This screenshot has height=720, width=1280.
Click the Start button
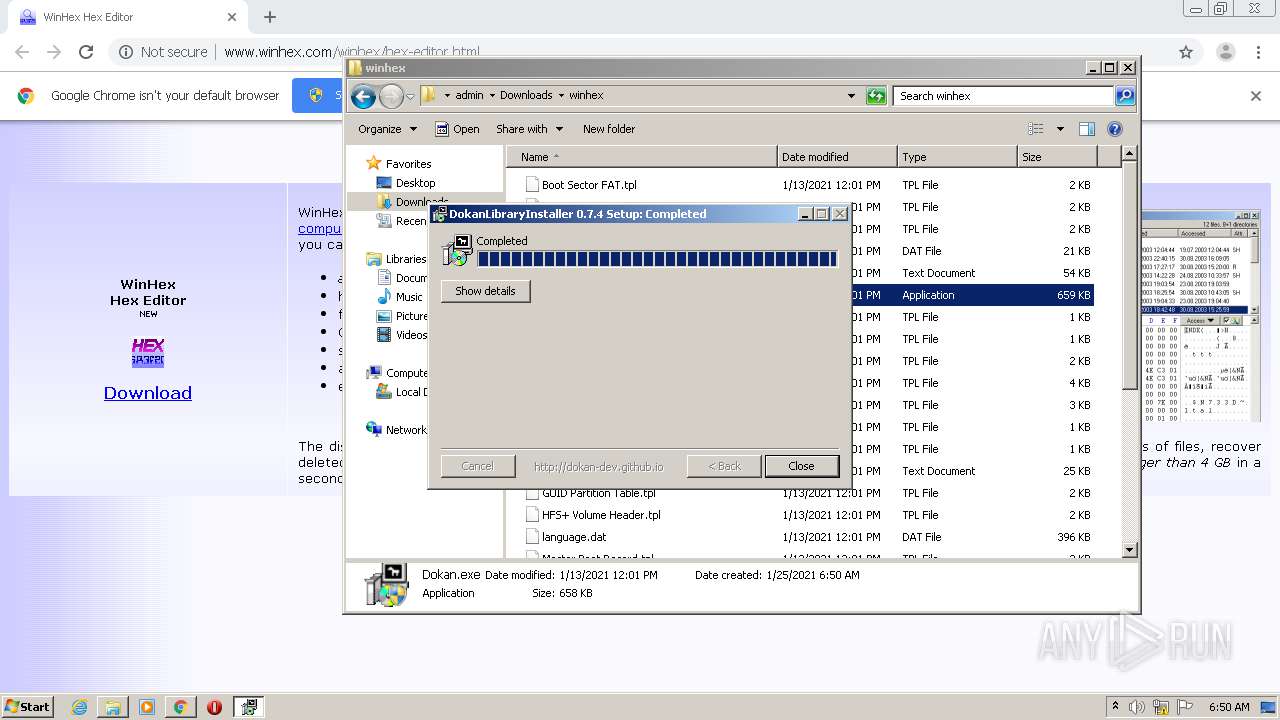pyautogui.click(x=27, y=707)
